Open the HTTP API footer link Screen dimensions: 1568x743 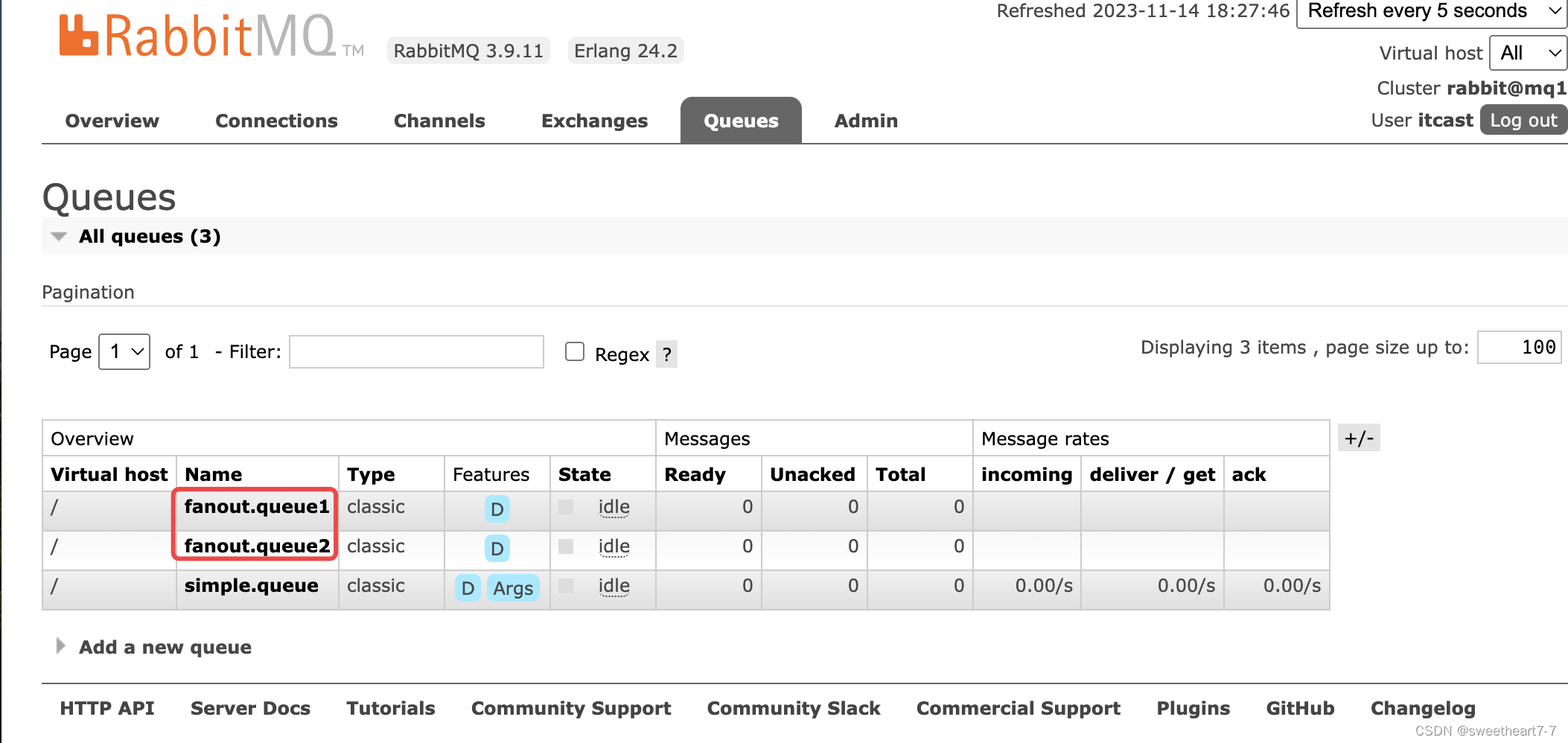tap(107, 708)
